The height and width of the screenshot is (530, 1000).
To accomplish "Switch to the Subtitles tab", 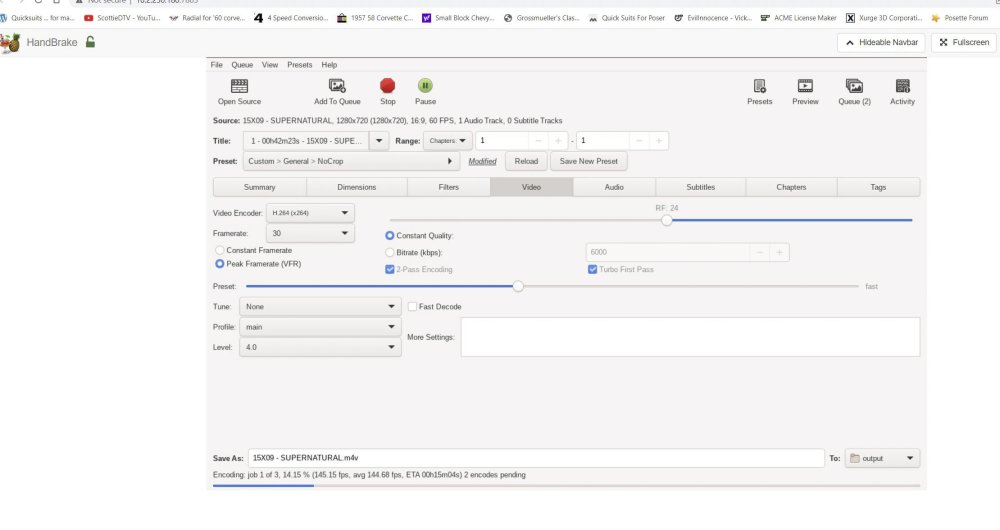I will tap(700, 187).
